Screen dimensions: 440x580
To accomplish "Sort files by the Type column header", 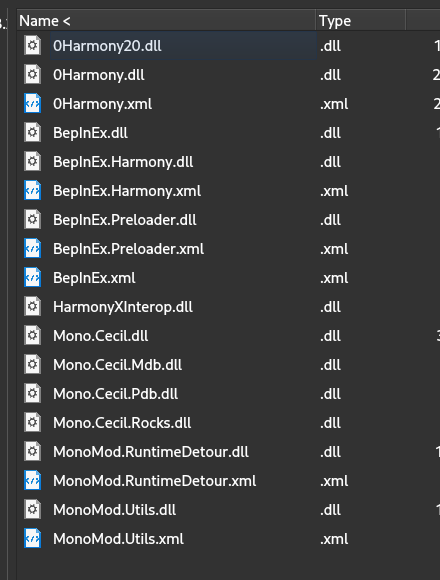I will pos(361,21).
